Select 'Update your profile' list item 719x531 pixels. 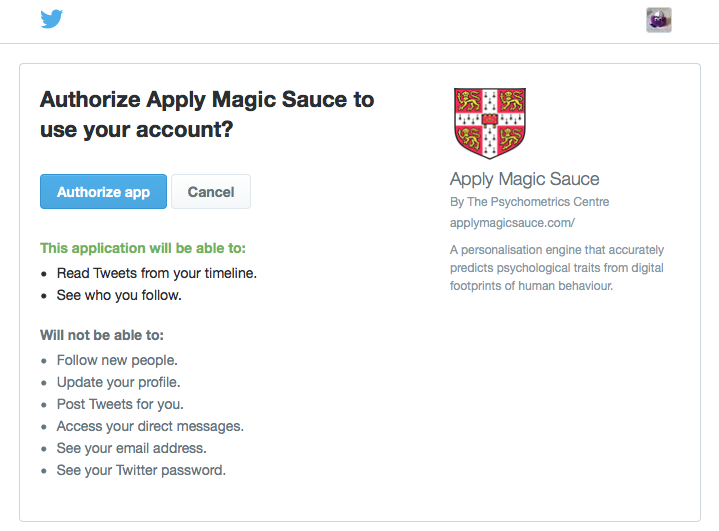[x=118, y=382]
